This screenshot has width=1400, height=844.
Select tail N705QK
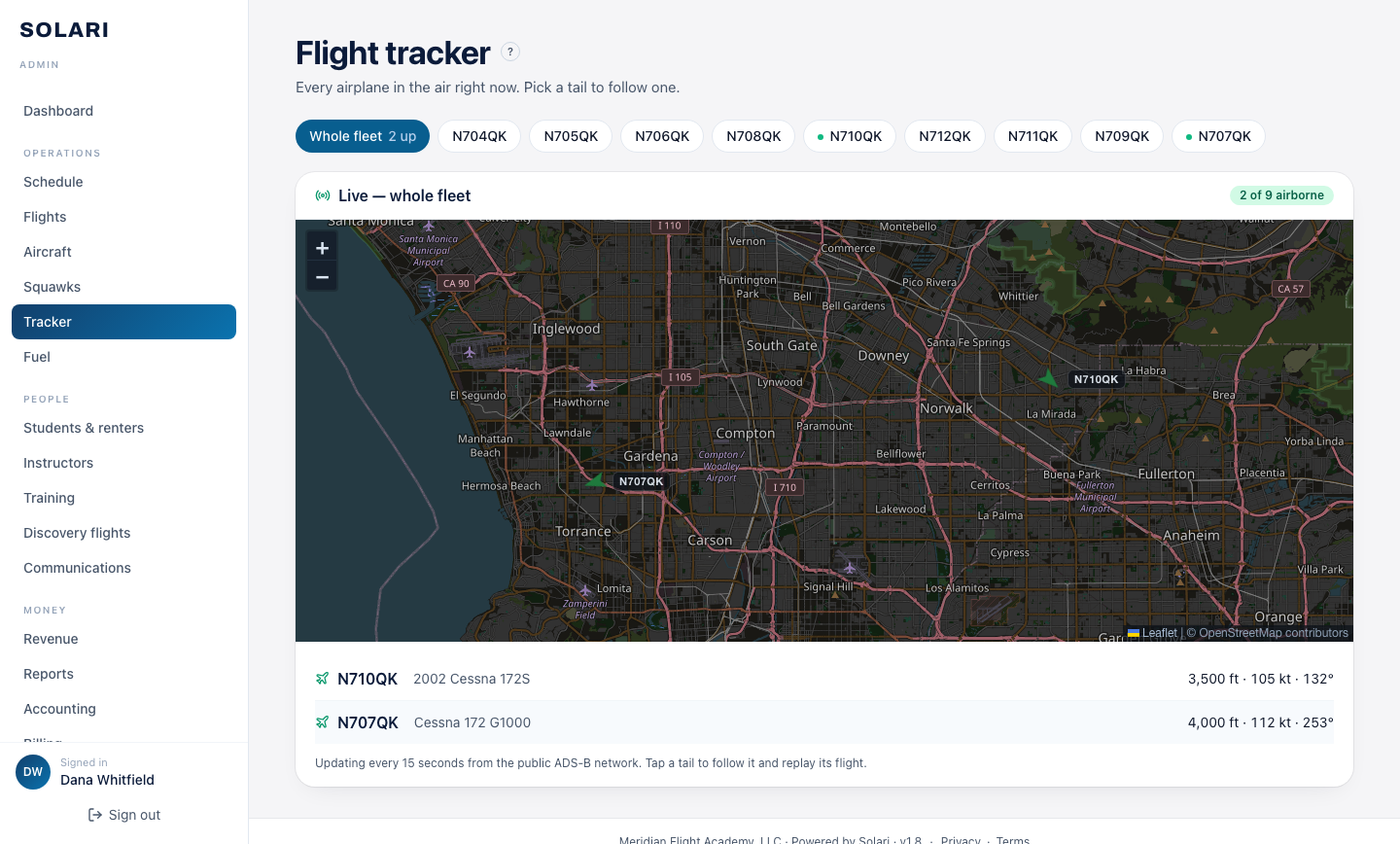tap(571, 136)
